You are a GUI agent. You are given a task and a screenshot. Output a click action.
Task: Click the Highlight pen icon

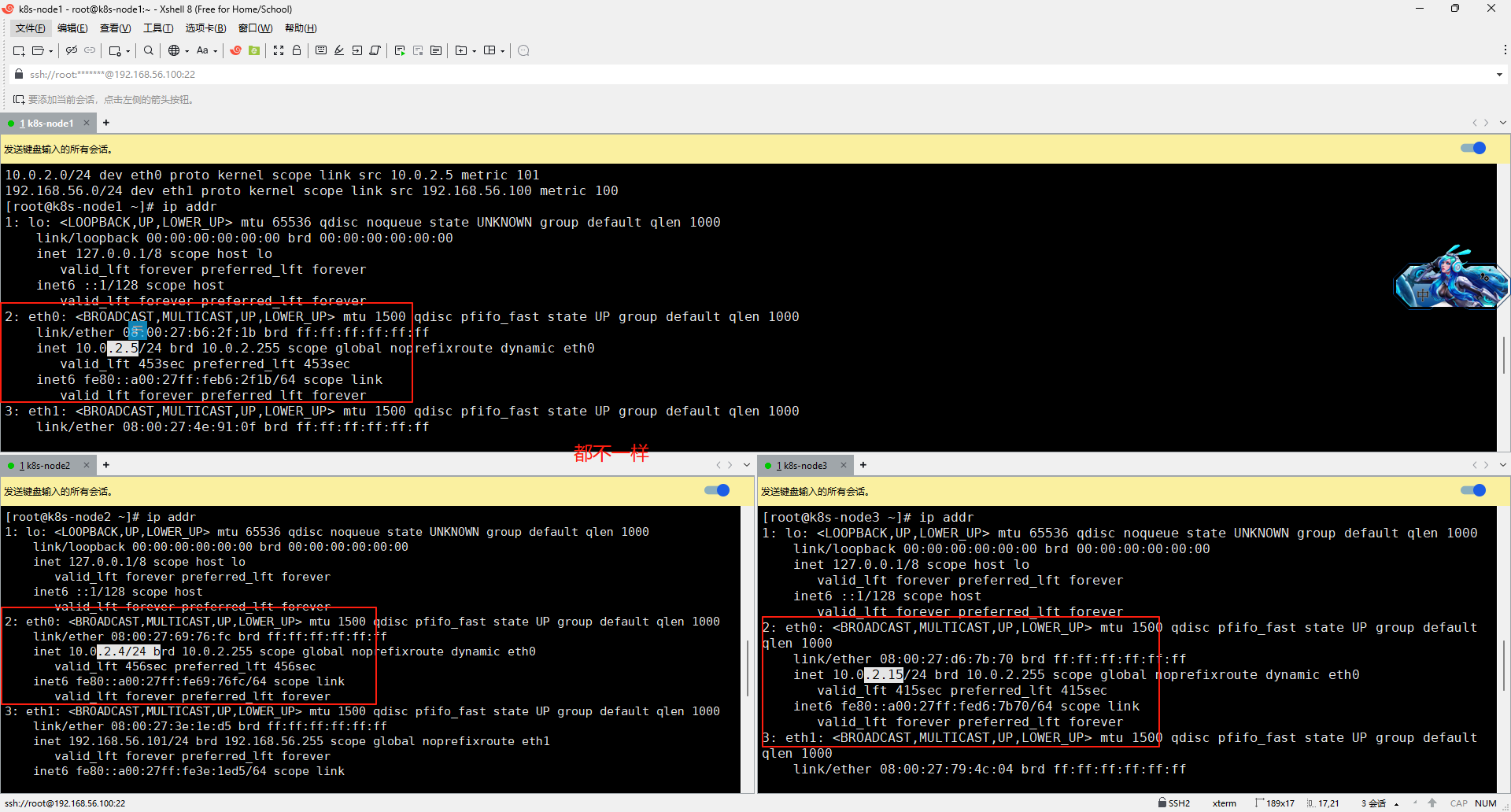[x=339, y=50]
